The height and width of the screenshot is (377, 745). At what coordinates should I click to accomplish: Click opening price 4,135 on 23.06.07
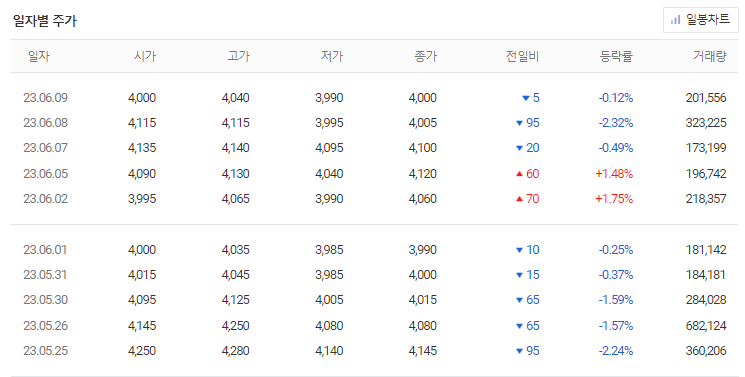point(142,148)
